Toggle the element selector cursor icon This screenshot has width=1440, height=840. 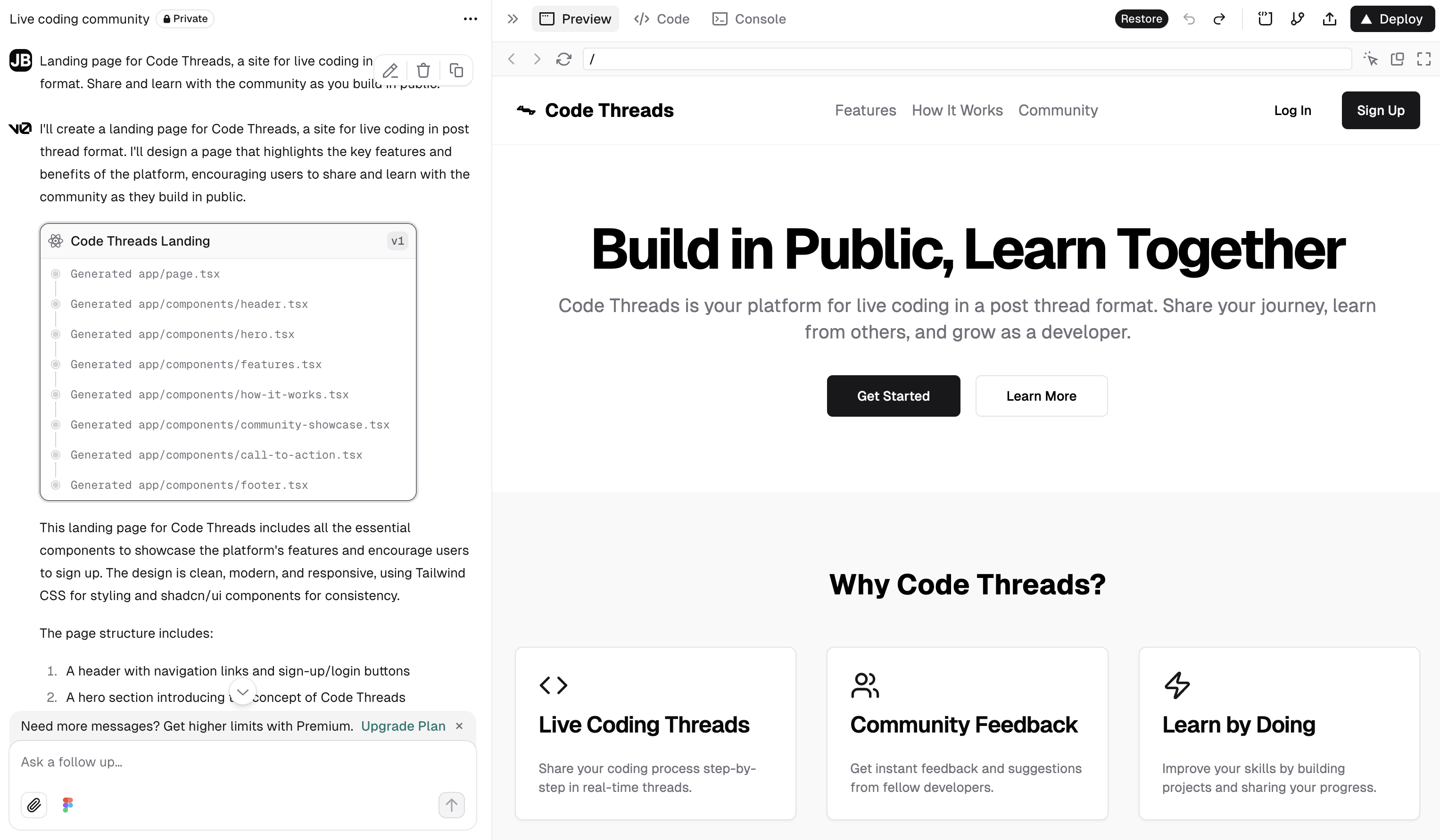pyautogui.click(x=1370, y=59)
